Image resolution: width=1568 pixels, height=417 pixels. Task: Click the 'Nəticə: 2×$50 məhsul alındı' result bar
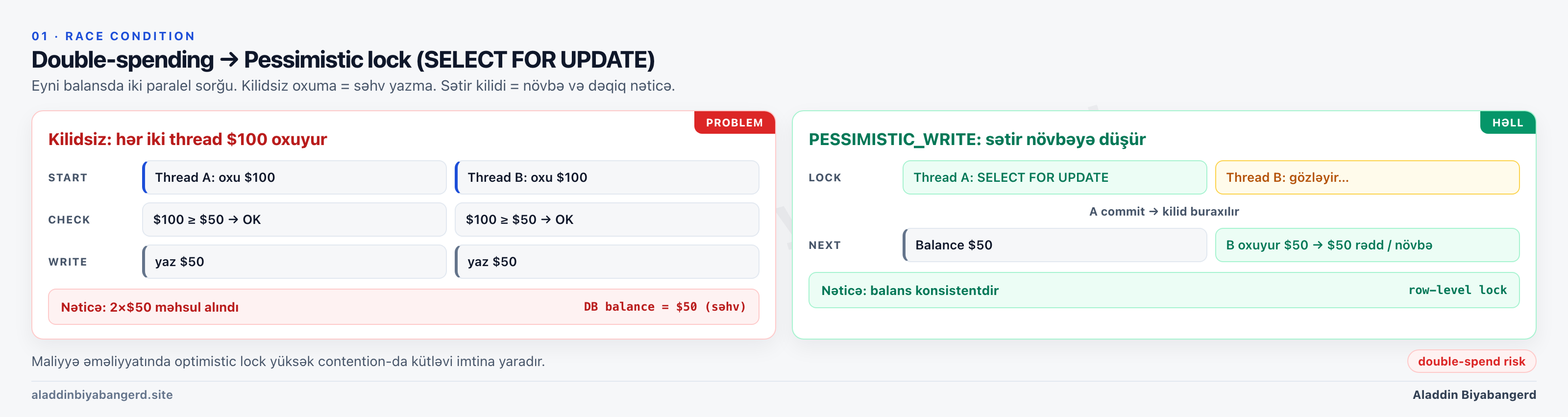[404, 307]
